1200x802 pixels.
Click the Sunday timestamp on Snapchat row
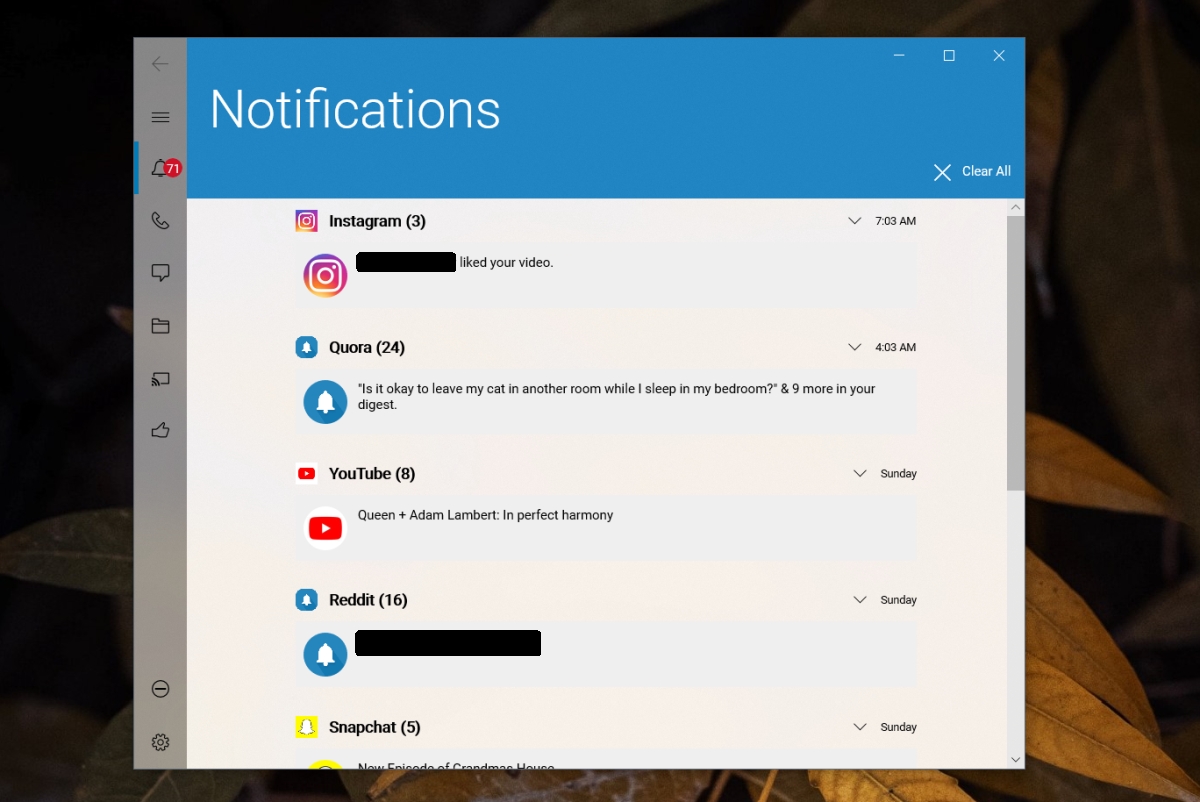(x=898, y=727)
